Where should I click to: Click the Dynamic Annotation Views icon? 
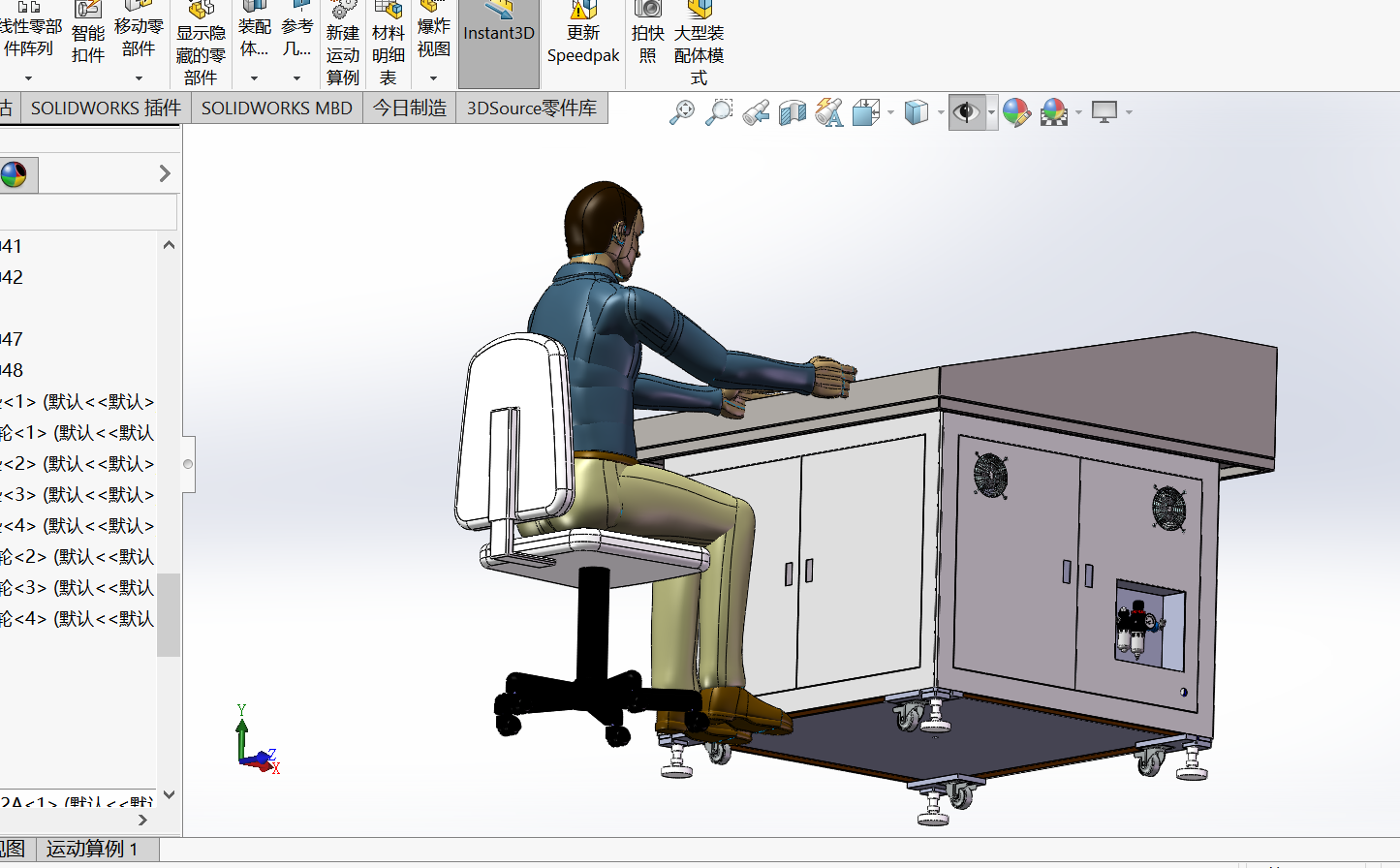pos(829,112)
